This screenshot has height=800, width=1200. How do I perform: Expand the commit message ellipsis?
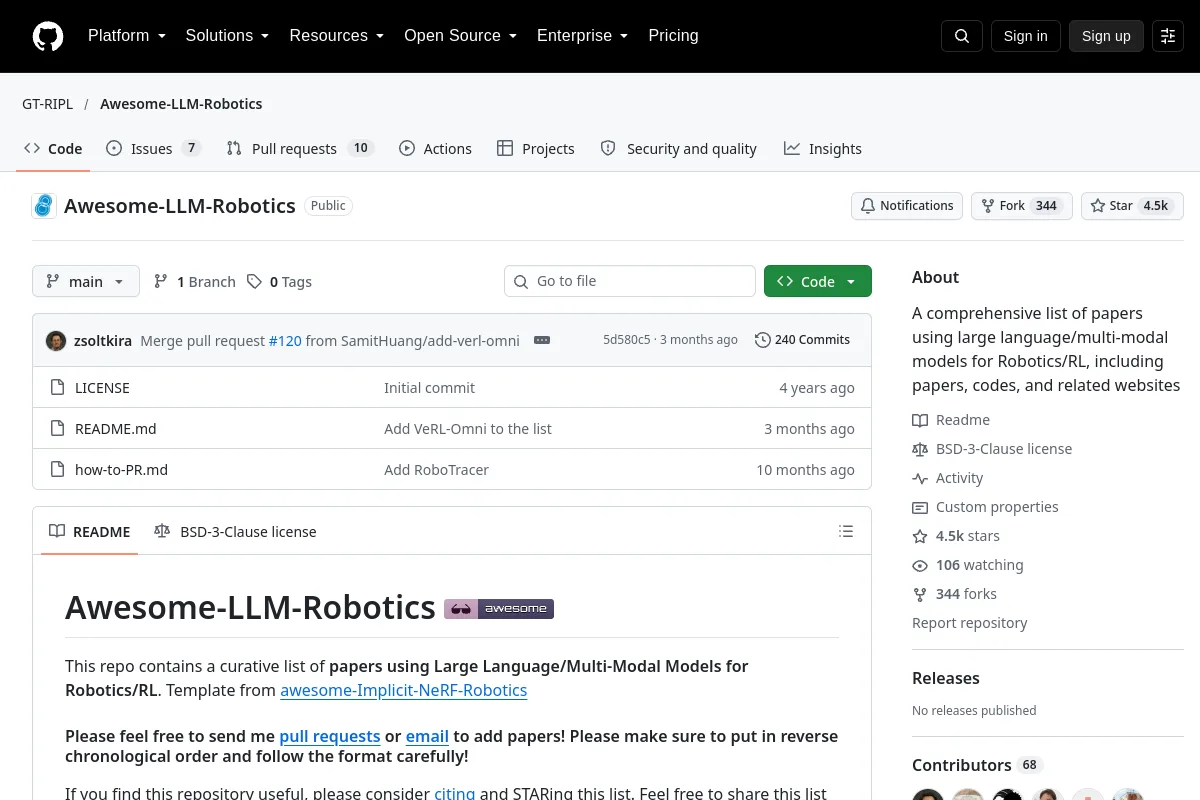pos(542,340)
